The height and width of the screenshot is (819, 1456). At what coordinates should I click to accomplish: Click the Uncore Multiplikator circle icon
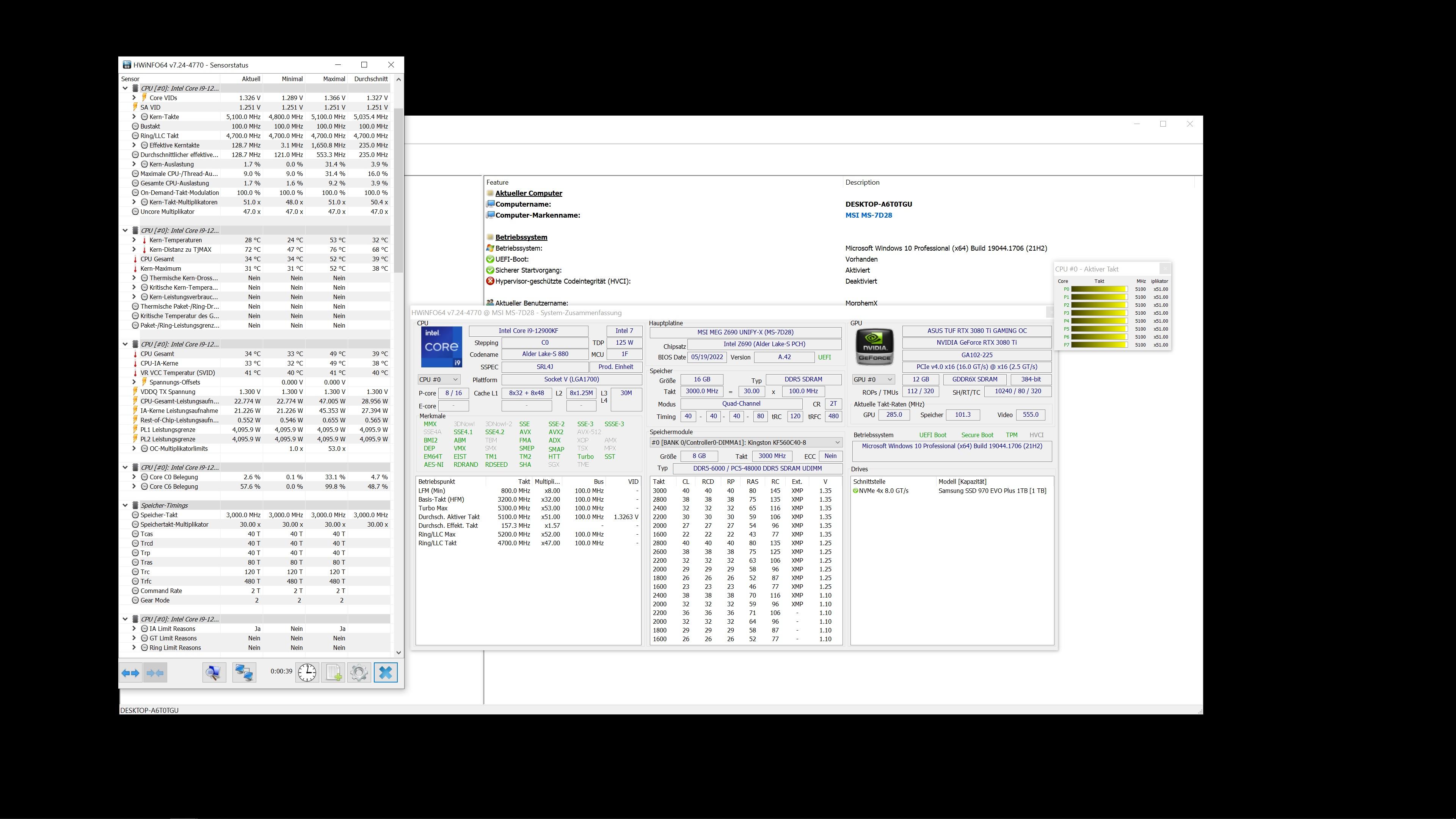(135, 212)
